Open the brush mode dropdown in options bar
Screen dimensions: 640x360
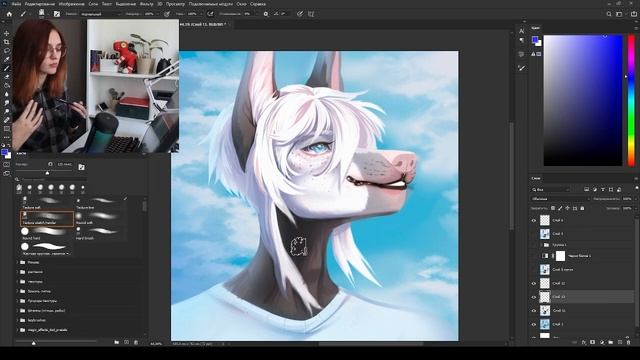click(x=100, y=14)
